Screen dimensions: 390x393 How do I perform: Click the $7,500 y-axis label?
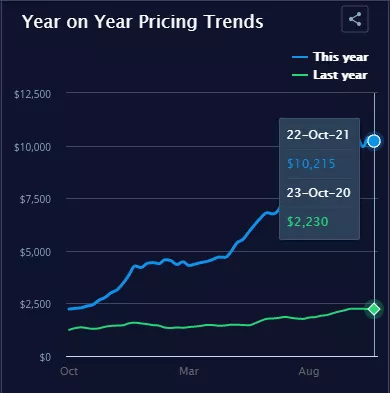[x=35, y=199]
